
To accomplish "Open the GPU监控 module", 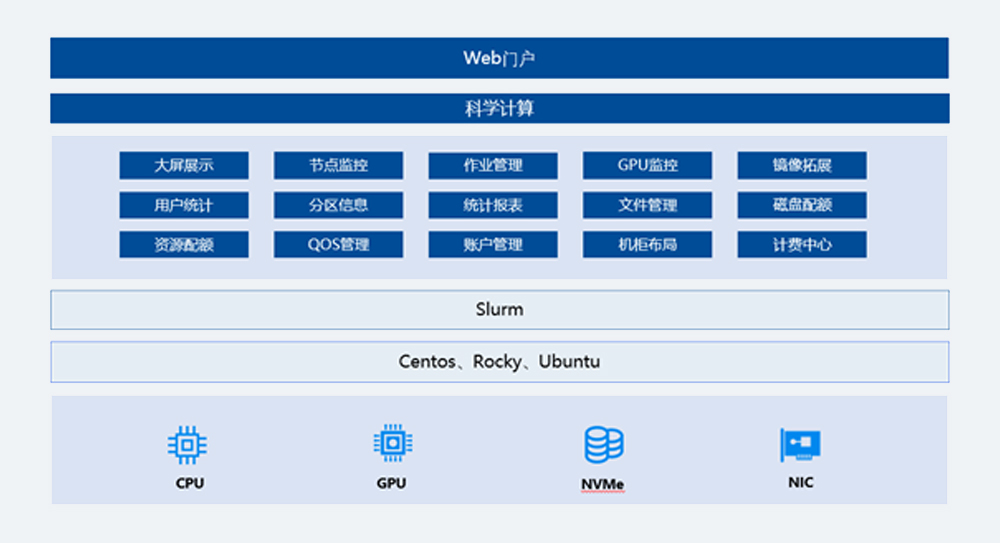I will (647, 165).
